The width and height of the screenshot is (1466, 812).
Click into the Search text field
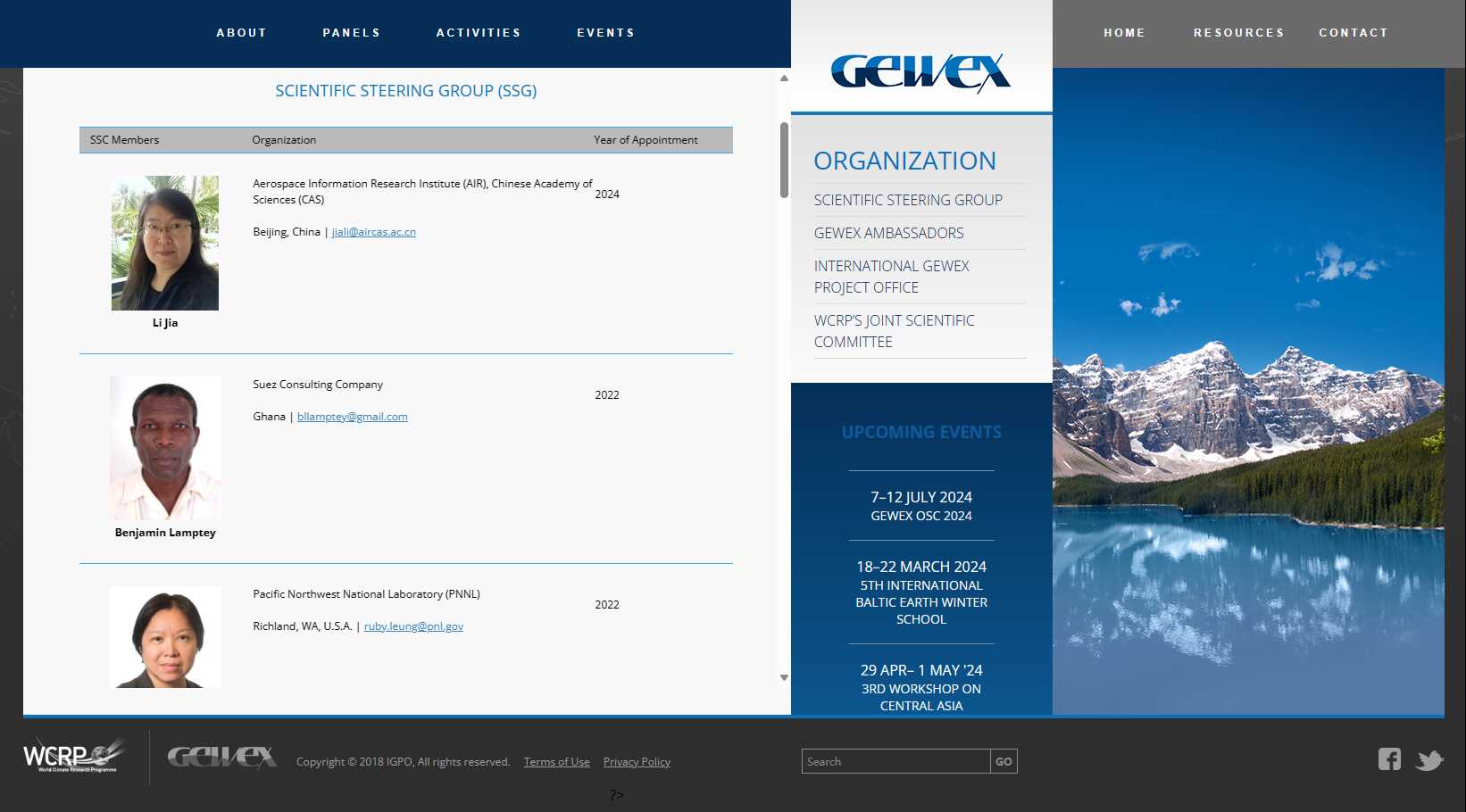tap(895, 761)
